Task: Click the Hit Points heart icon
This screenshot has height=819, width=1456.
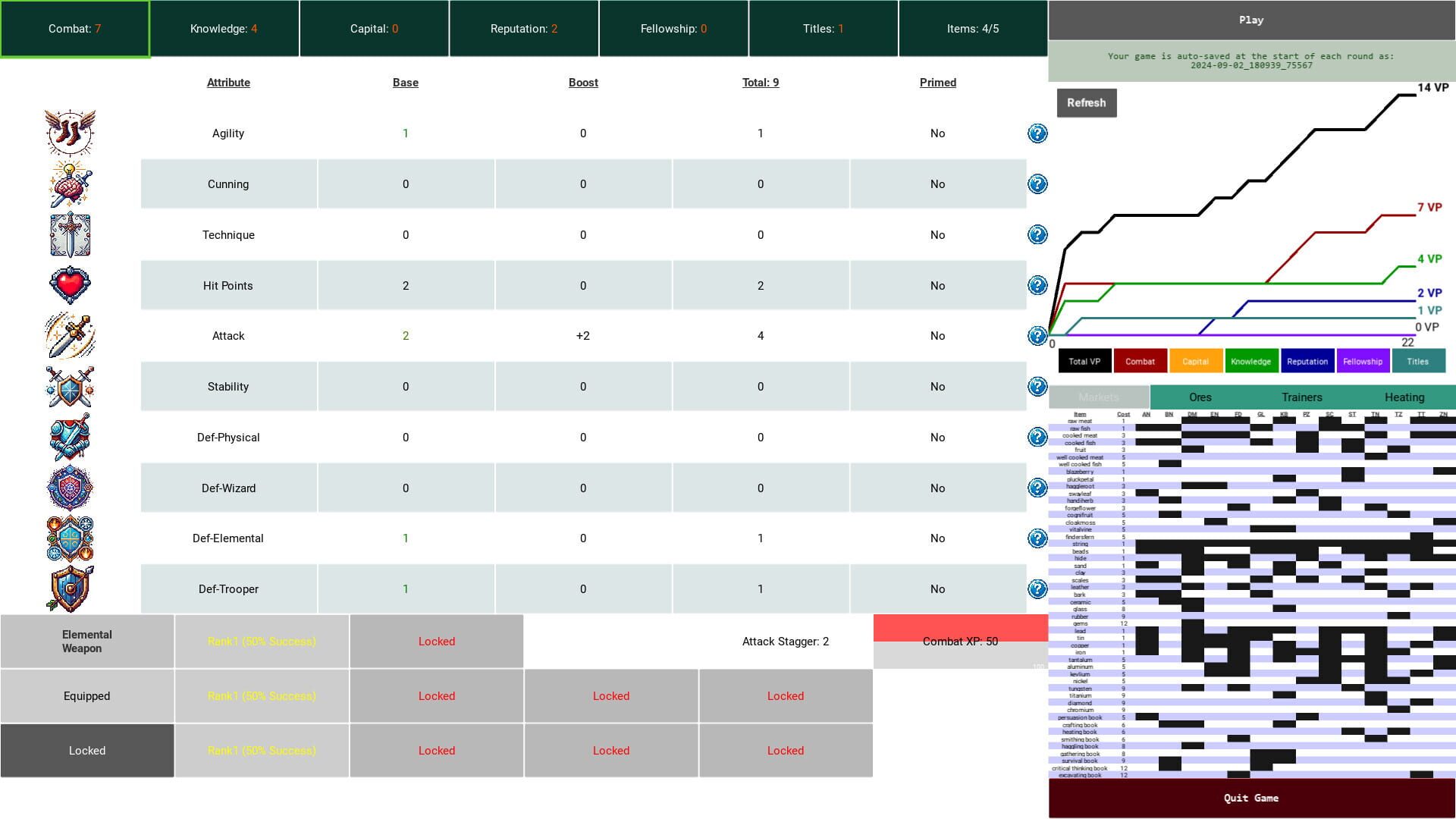Action: (70, 285)
